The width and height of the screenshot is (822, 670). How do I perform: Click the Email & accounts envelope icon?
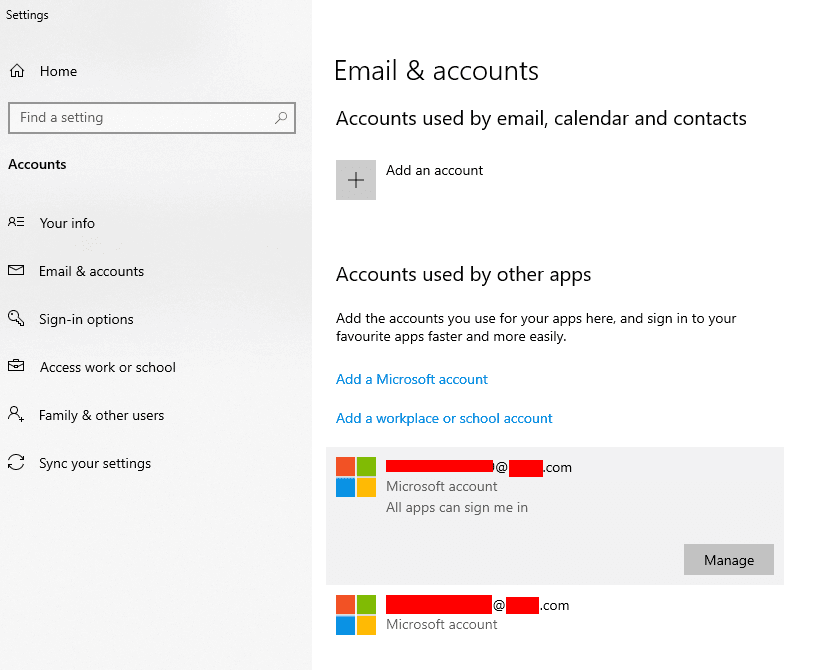point(16,271)
